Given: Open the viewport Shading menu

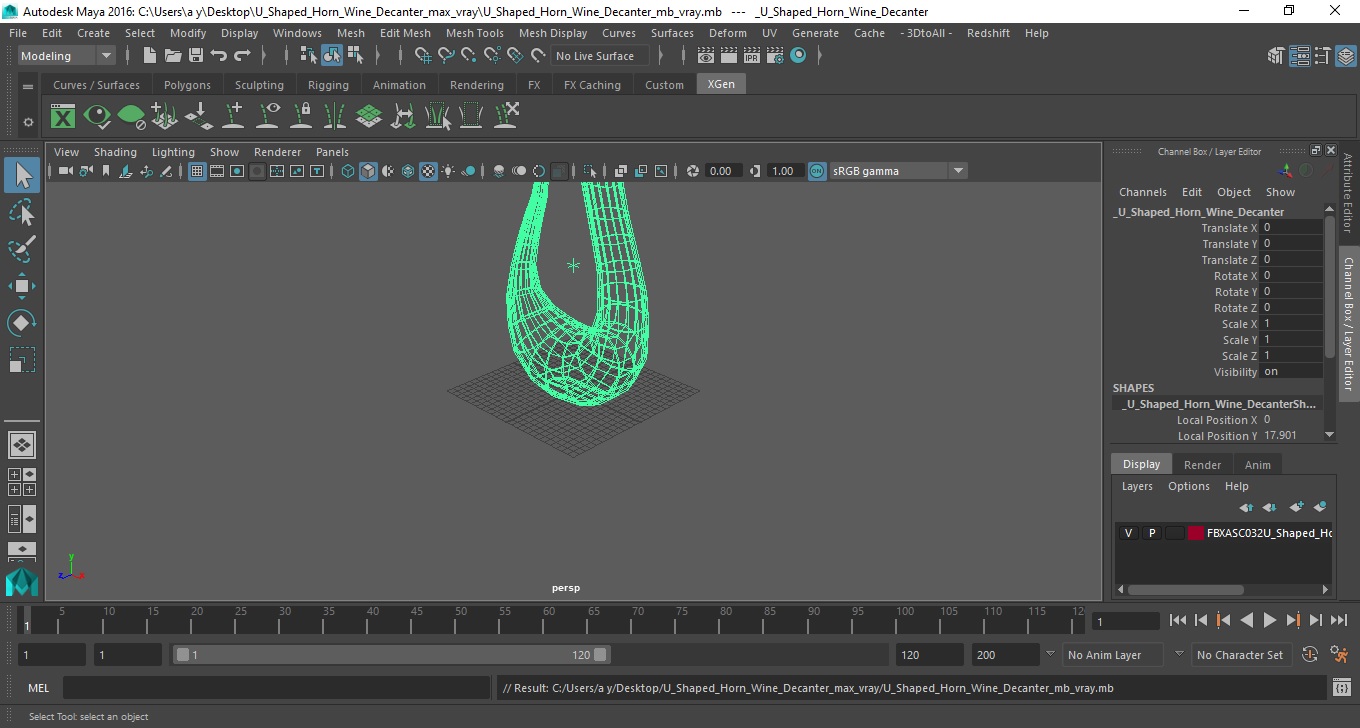Looking at the screenshot, I should pos(115,152).
